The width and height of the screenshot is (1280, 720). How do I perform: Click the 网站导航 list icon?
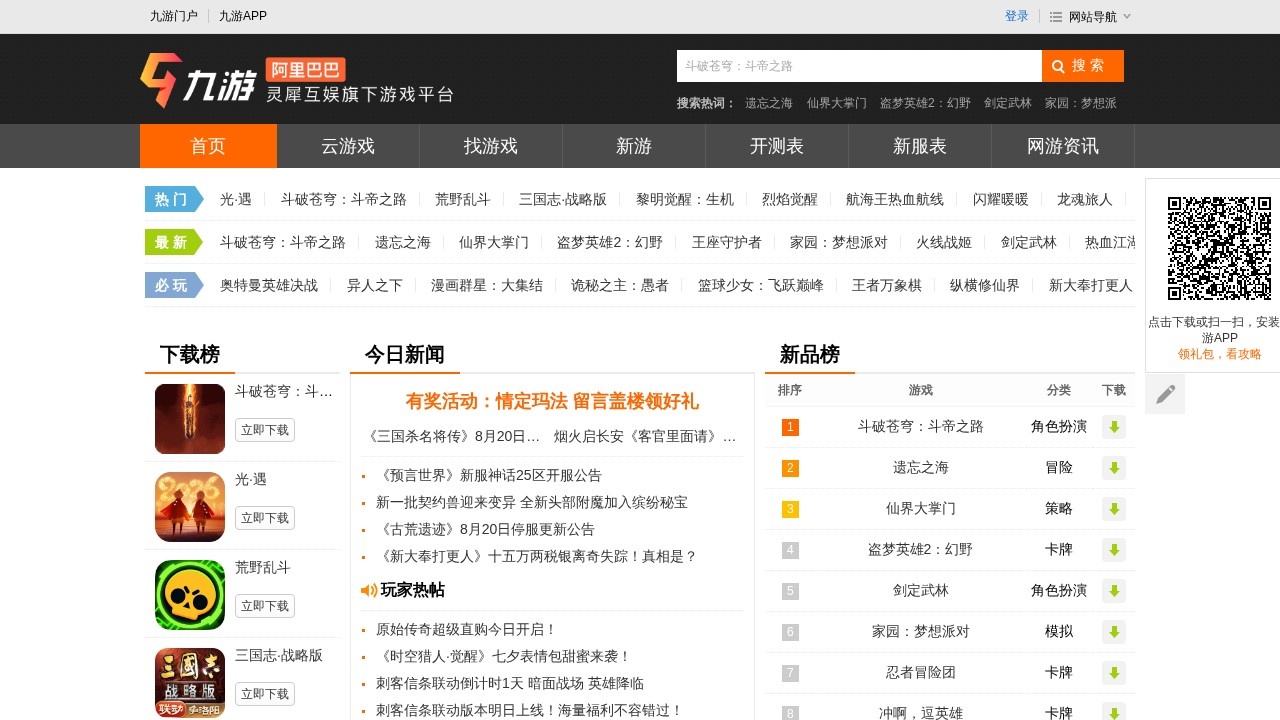click(1056, 17)
